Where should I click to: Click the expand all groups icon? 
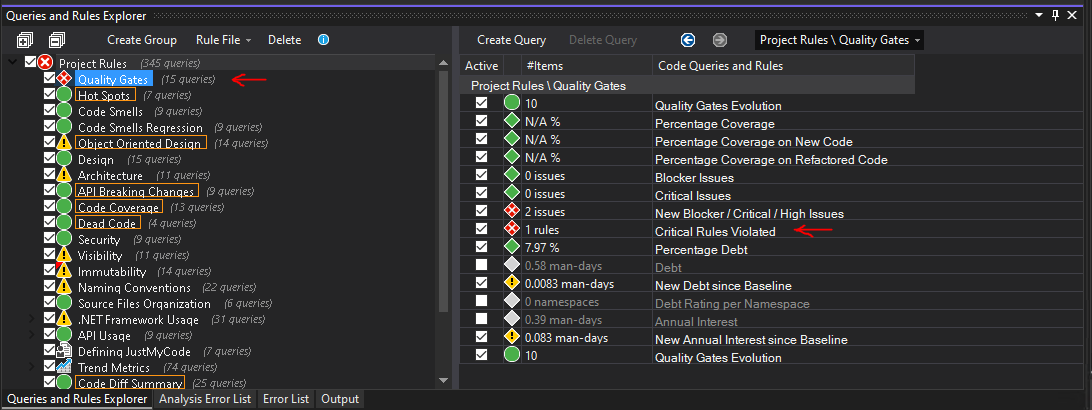(x=24, y=40)
